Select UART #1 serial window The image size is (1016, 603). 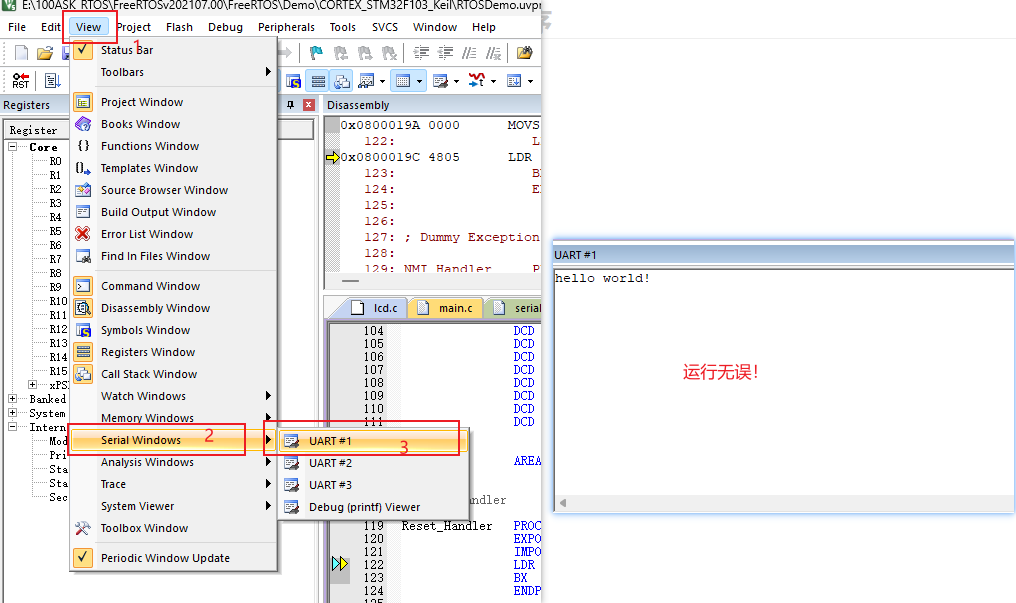(373, 441)
